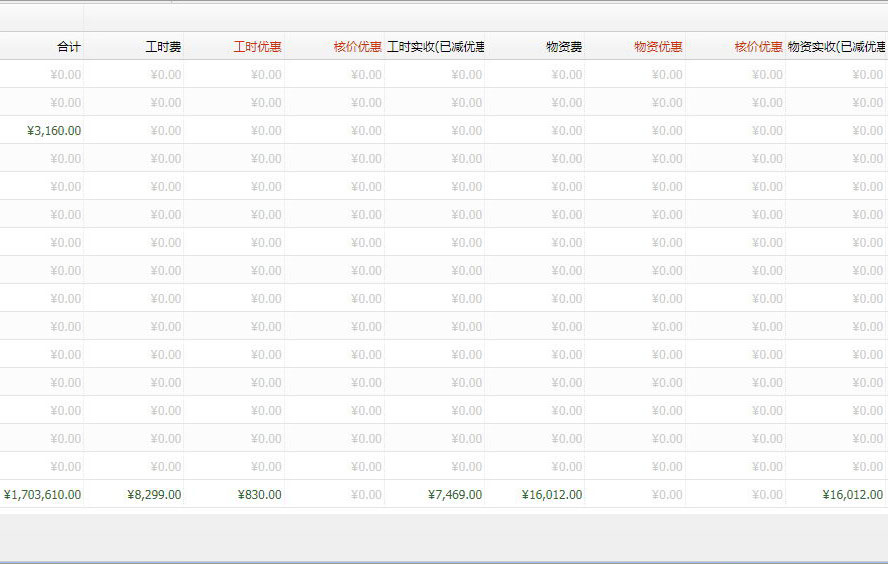Screen dimensions: 888x564
Task: Click 核价优惠 header next to 工时优惠
Action: tap(357, 46)
